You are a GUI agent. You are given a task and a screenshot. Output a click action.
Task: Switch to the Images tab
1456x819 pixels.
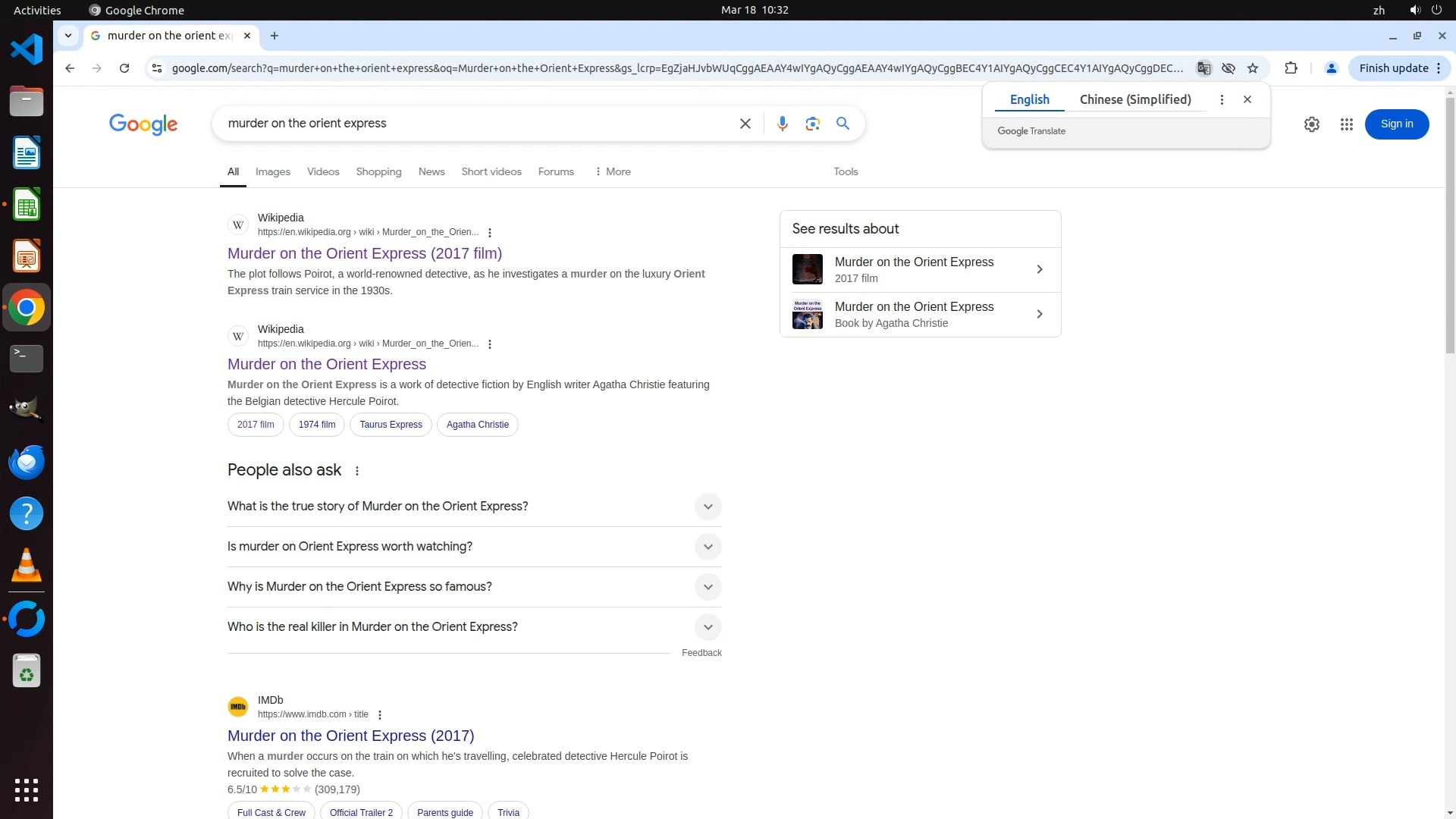click(x=272, y=172)
